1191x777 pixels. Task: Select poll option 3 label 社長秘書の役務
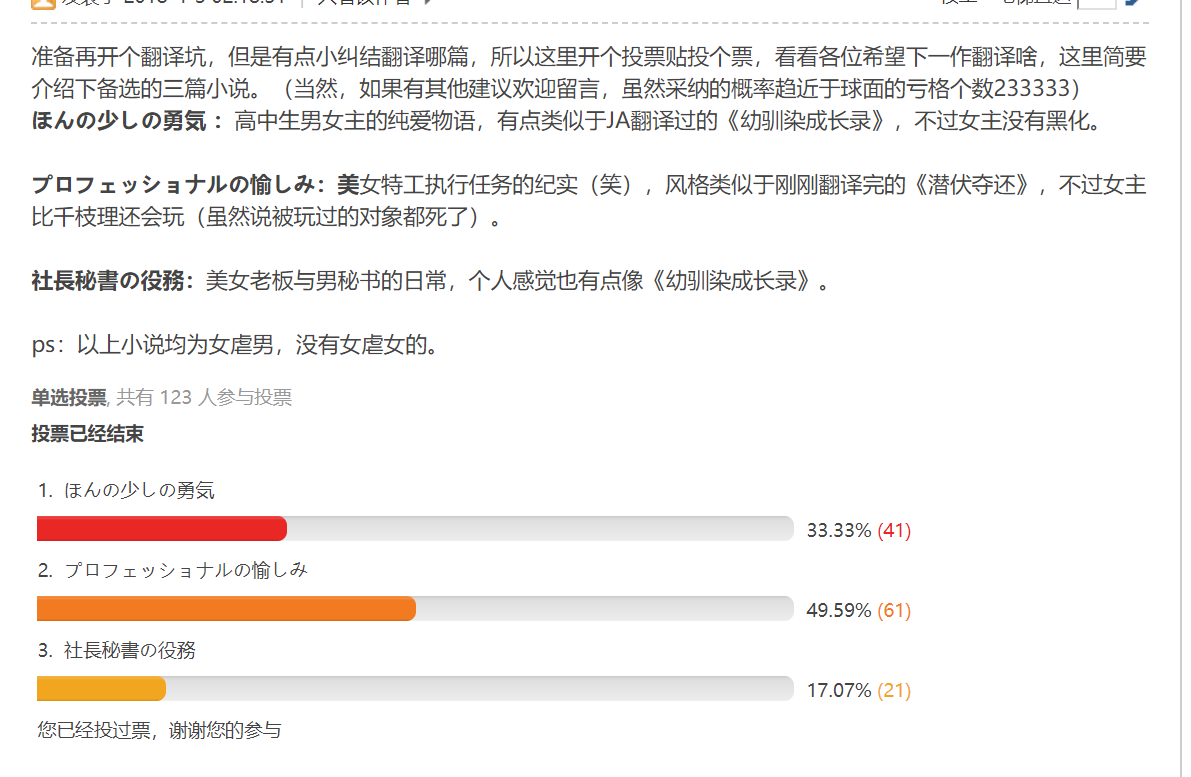coord(130,651)
